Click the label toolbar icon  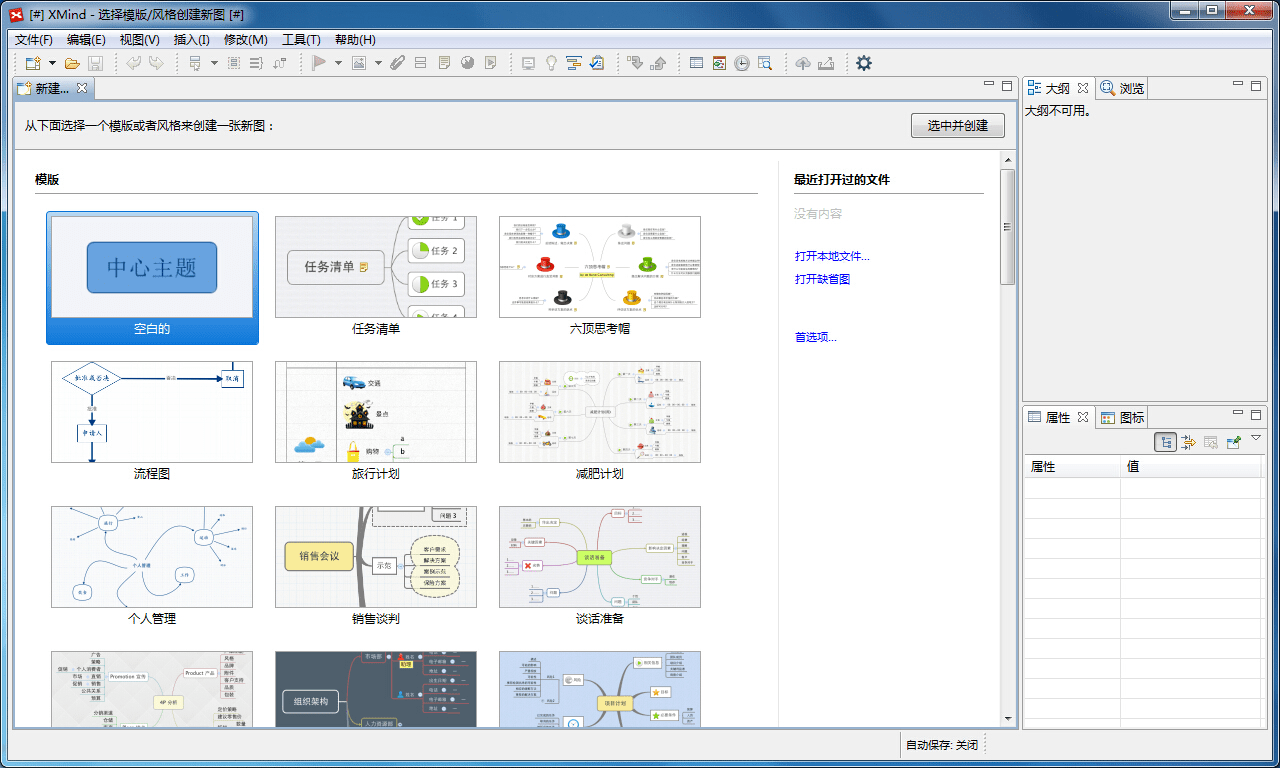click(x=420, y=63)
